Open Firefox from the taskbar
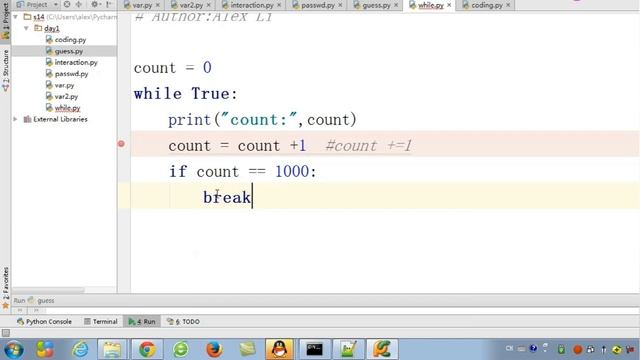640x360 pixels. coord(214,349)
